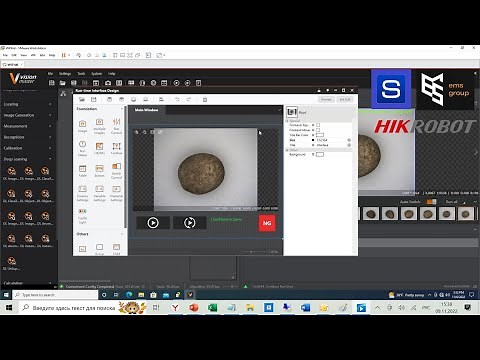Click the Exit Edit button
The width and height of the screenshot is (480, 360).
[345, 99]
